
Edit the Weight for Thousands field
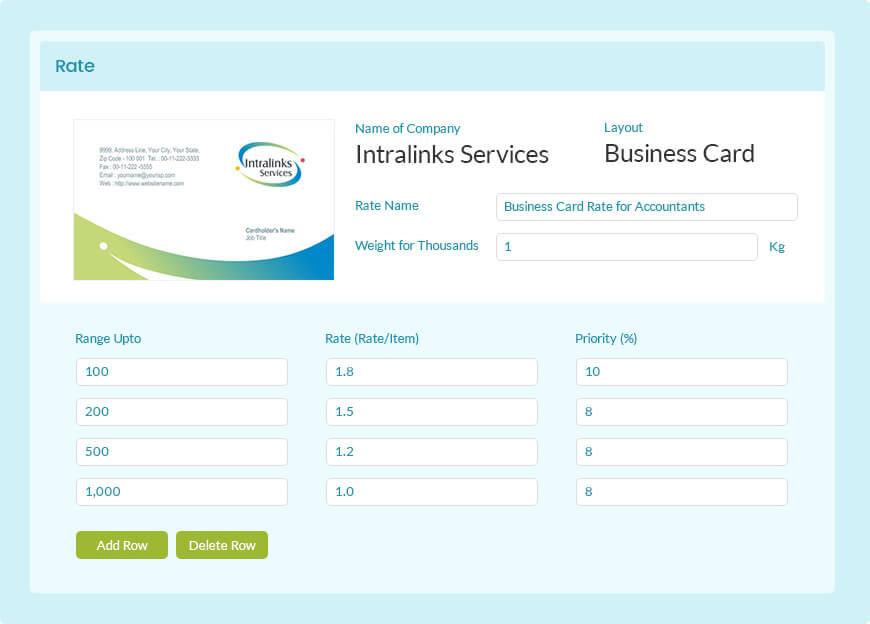627,247
